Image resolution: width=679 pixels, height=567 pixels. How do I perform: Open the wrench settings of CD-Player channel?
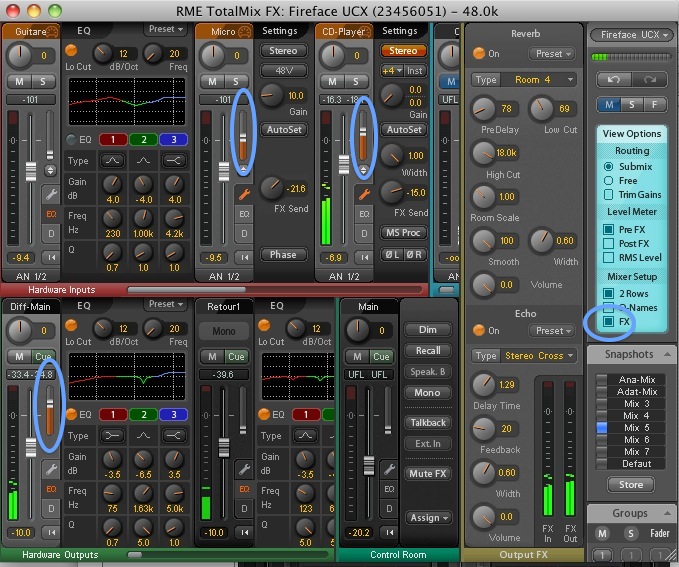pos(364,194)
